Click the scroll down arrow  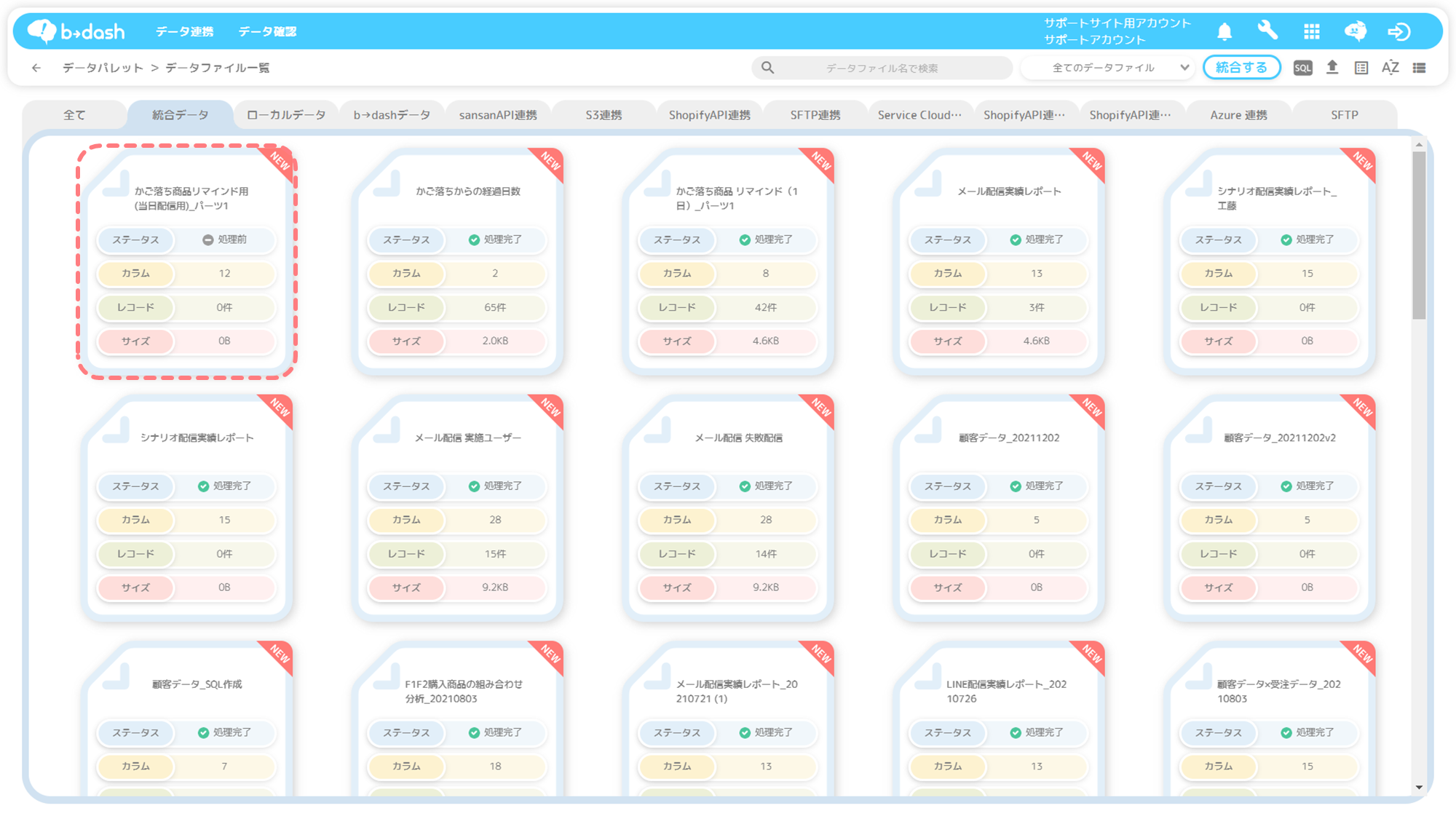coord(1419,787)
